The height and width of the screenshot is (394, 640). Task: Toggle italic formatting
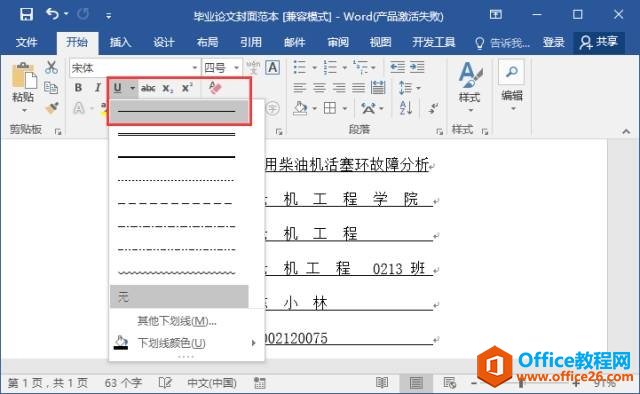[x=98, y=88]
